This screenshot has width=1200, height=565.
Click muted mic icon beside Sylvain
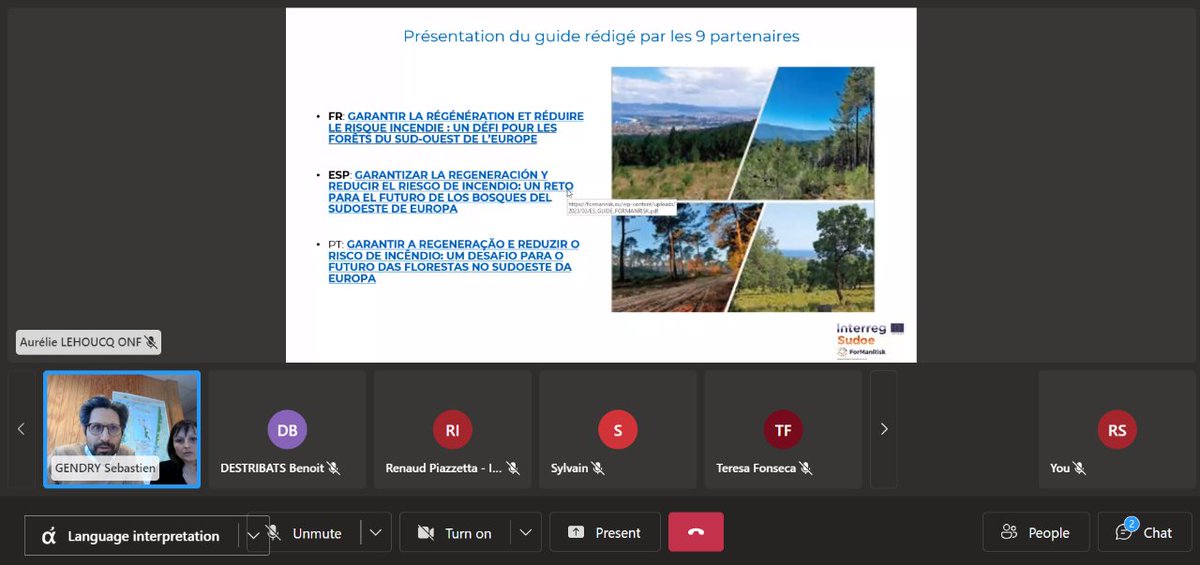click(x=598, y=468)
